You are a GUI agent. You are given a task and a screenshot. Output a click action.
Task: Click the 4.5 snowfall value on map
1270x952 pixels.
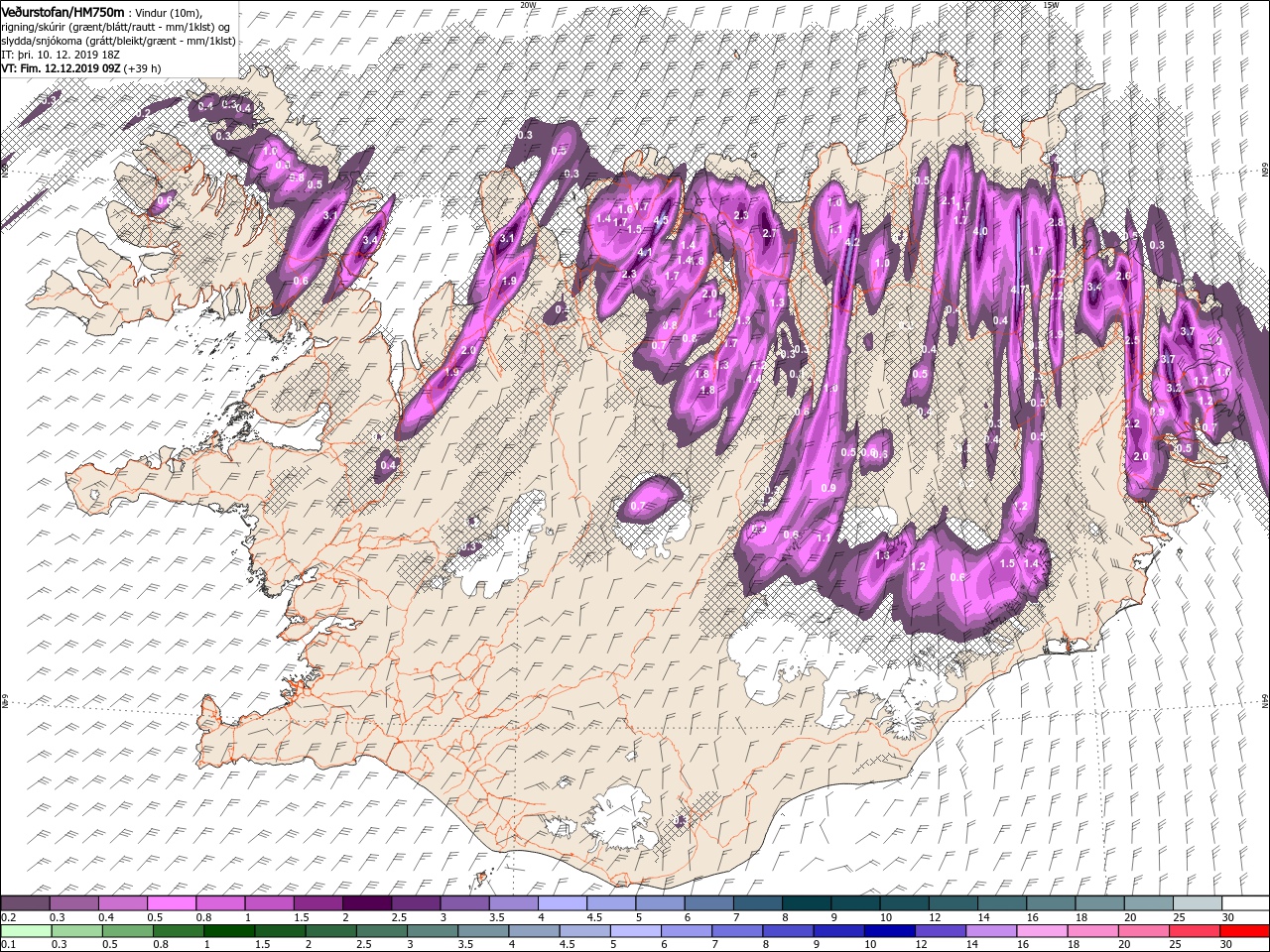661,220
